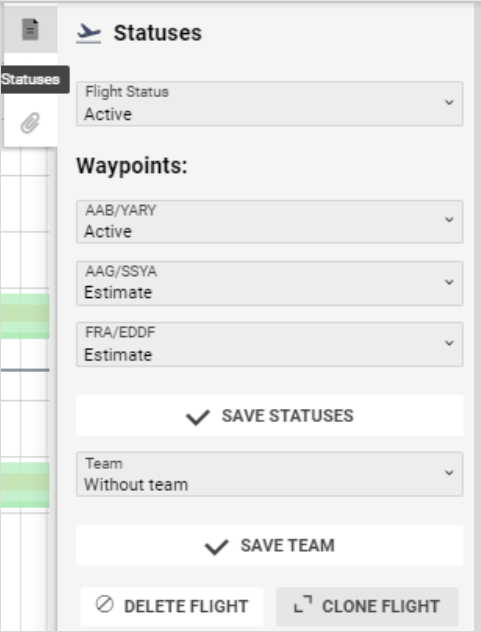Click the DELETE FLIGHT button text
Viewport: 481px width, 632px height.
click(x=186, y=606)
